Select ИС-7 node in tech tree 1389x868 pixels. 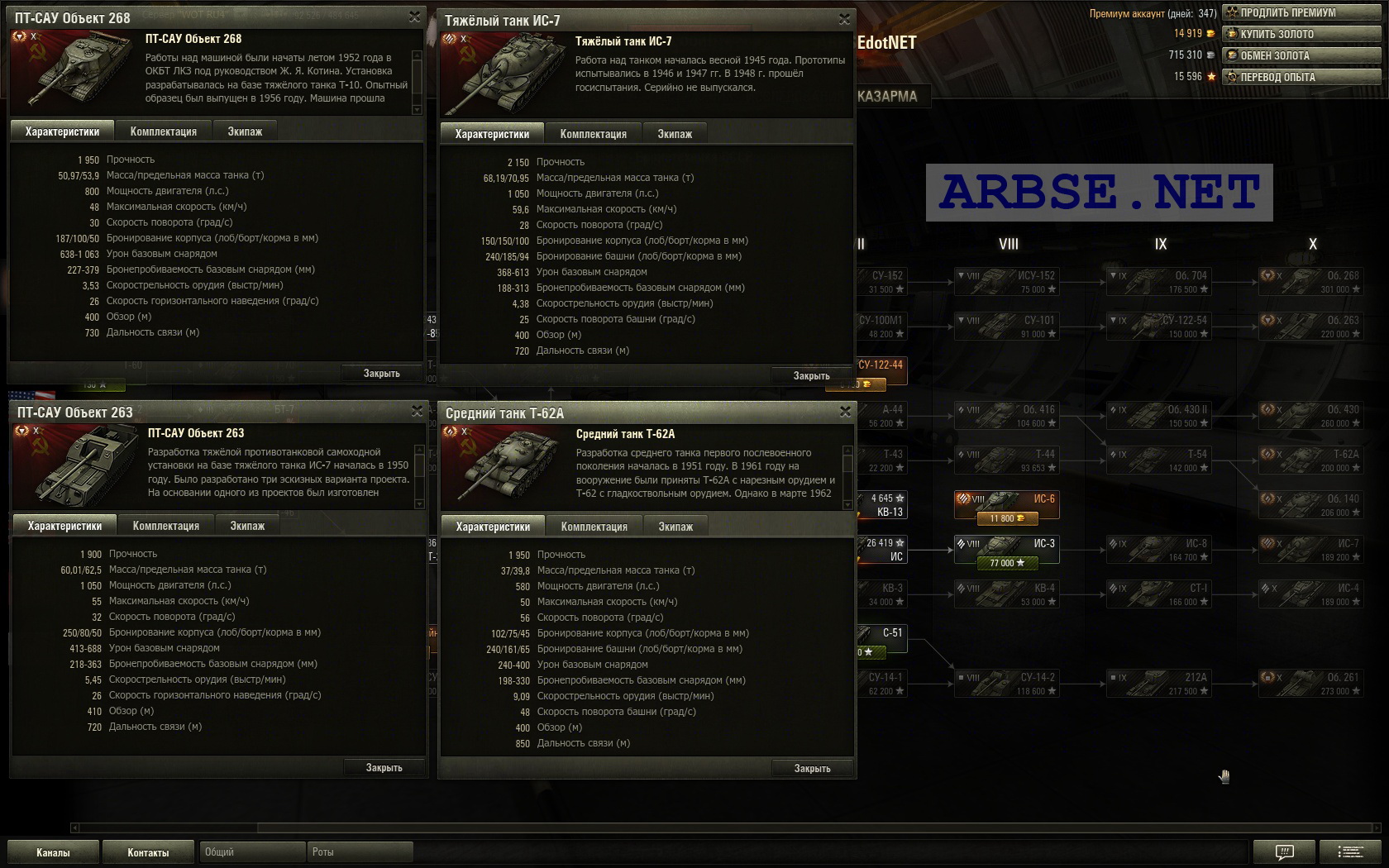coord(1310,550)
